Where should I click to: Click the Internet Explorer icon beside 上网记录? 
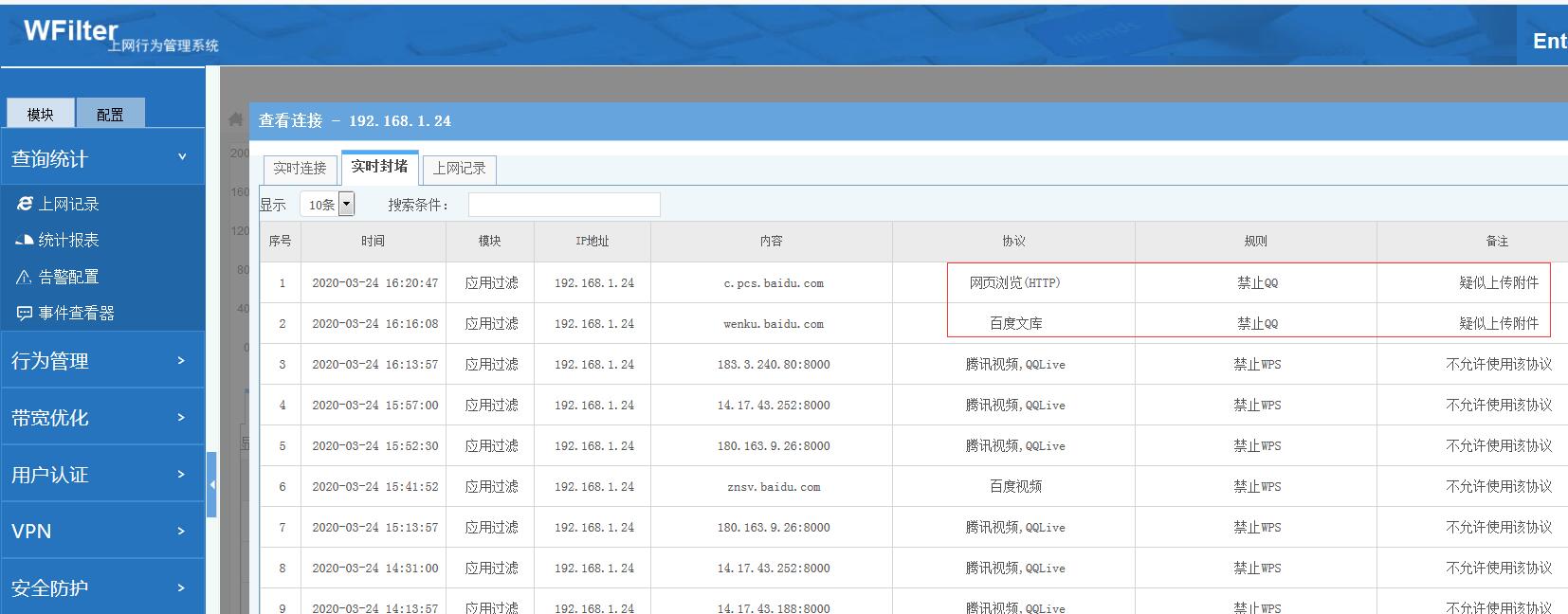(25, 204)
